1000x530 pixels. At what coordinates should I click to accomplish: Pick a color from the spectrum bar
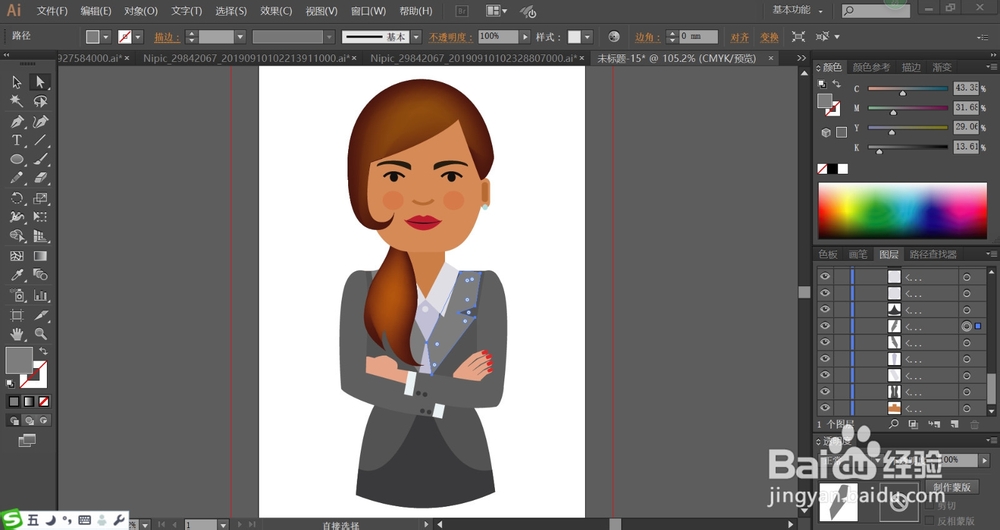[x=902, y=210]
